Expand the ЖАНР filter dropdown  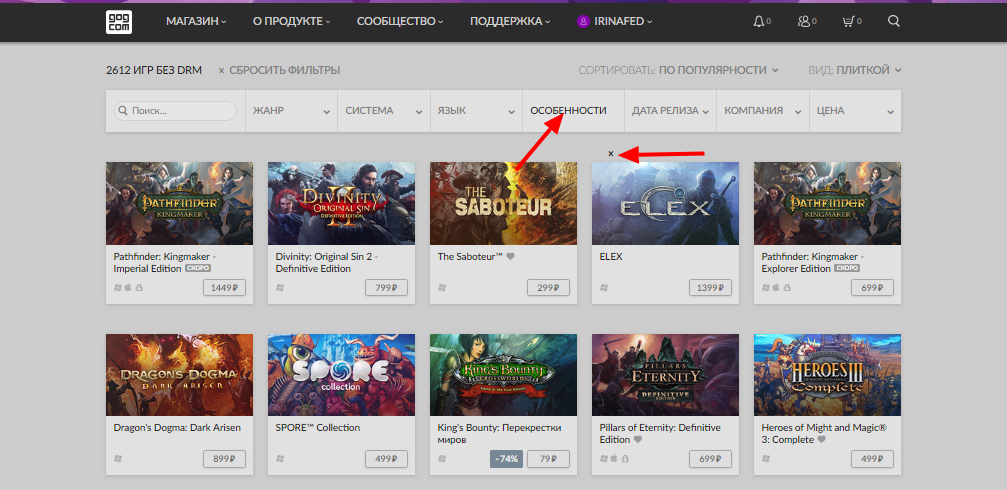point(292,111)
